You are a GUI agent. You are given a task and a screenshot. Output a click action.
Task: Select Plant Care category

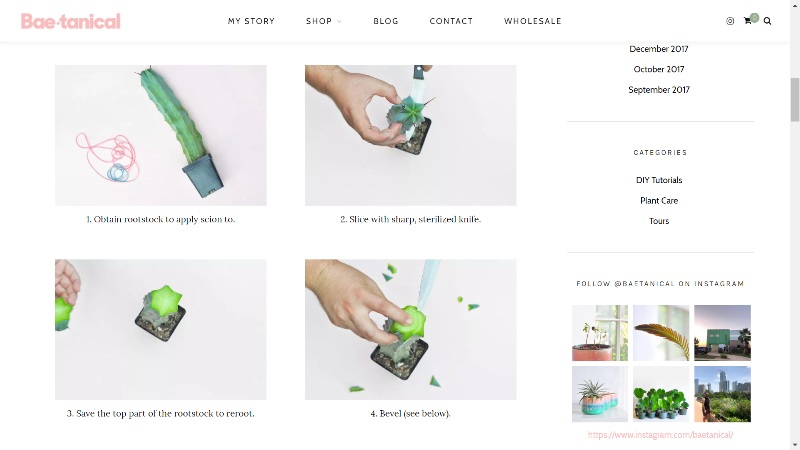point(659,201)
